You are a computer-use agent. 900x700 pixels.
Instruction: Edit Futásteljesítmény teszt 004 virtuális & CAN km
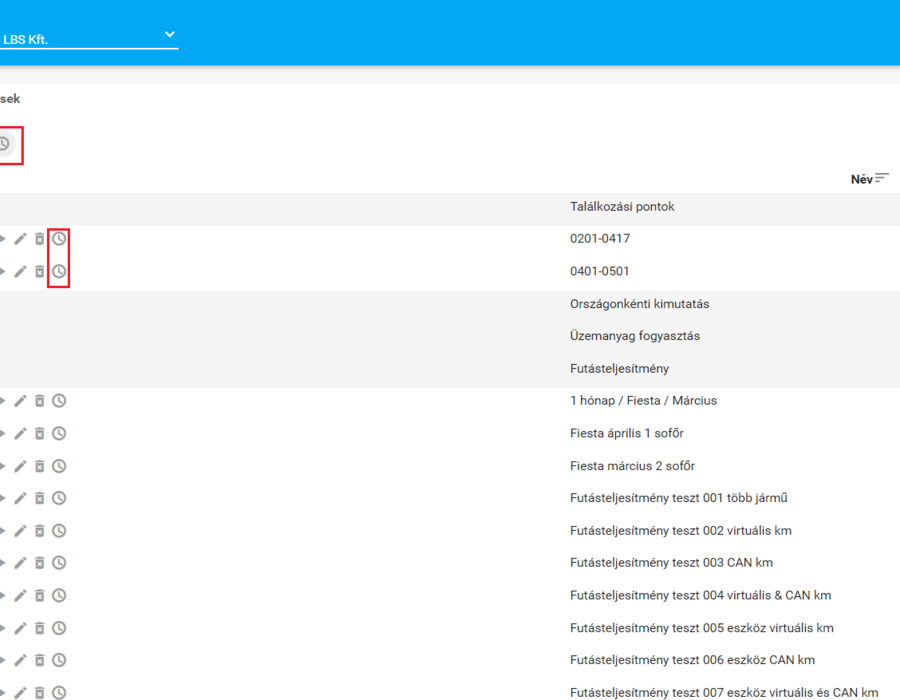click(20, 596)
